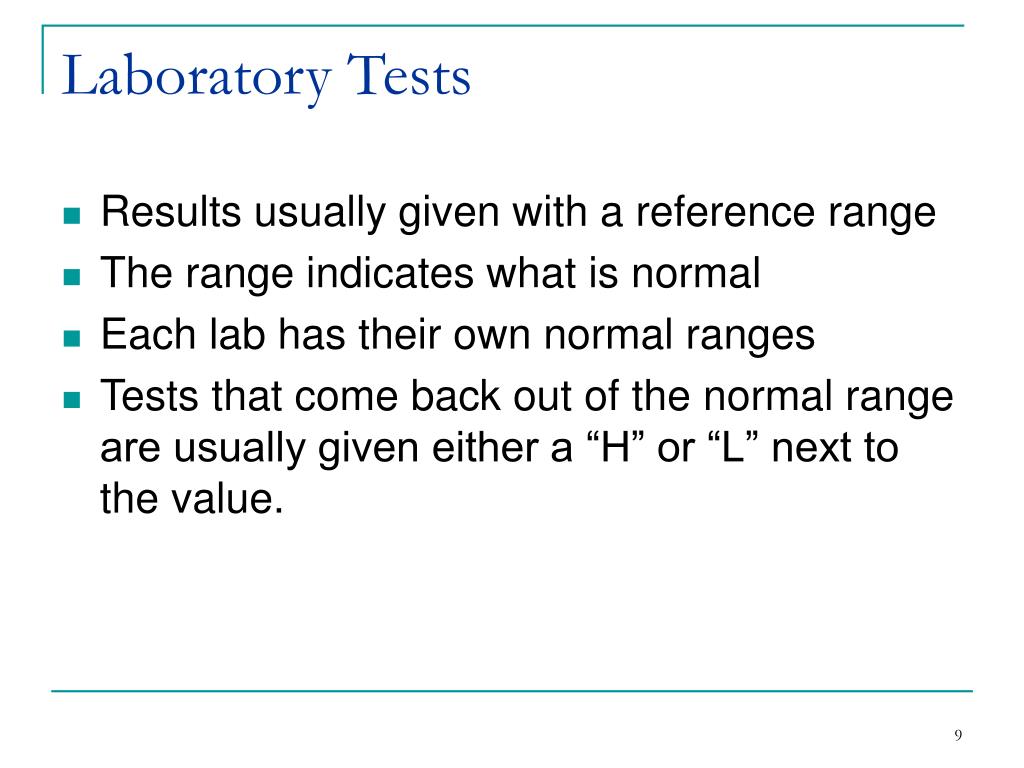
Task: Click the line "Results usually given with a reference range"
Action: tap(519, 213)
